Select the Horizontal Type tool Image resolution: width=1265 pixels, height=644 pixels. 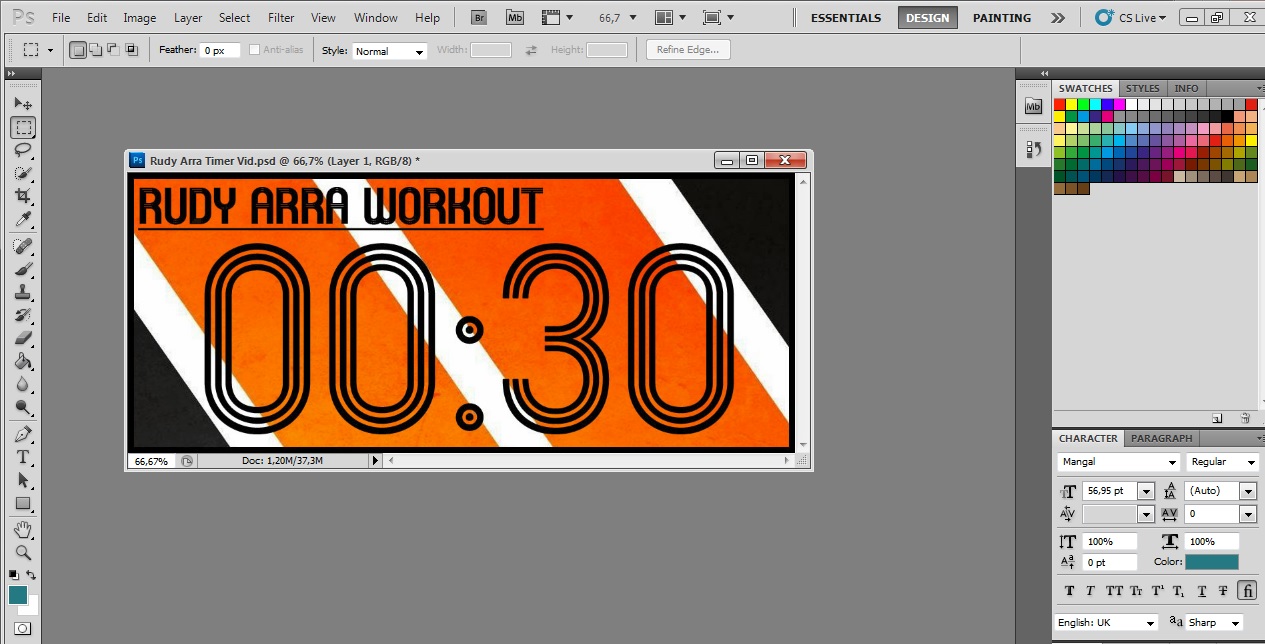click(23, 456)
